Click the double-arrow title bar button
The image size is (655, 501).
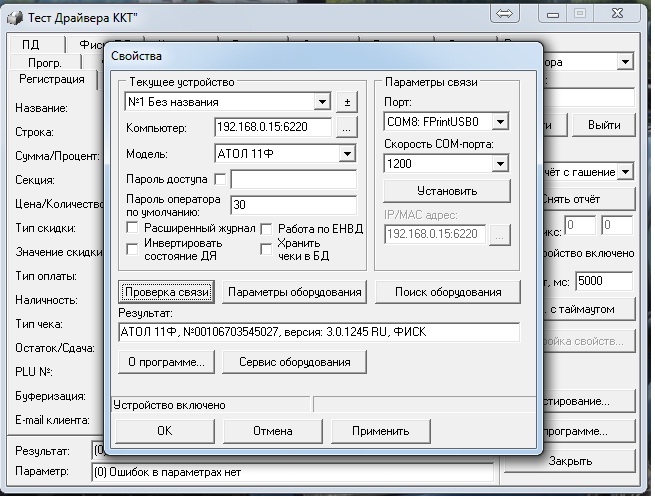[x=505, y=14]
